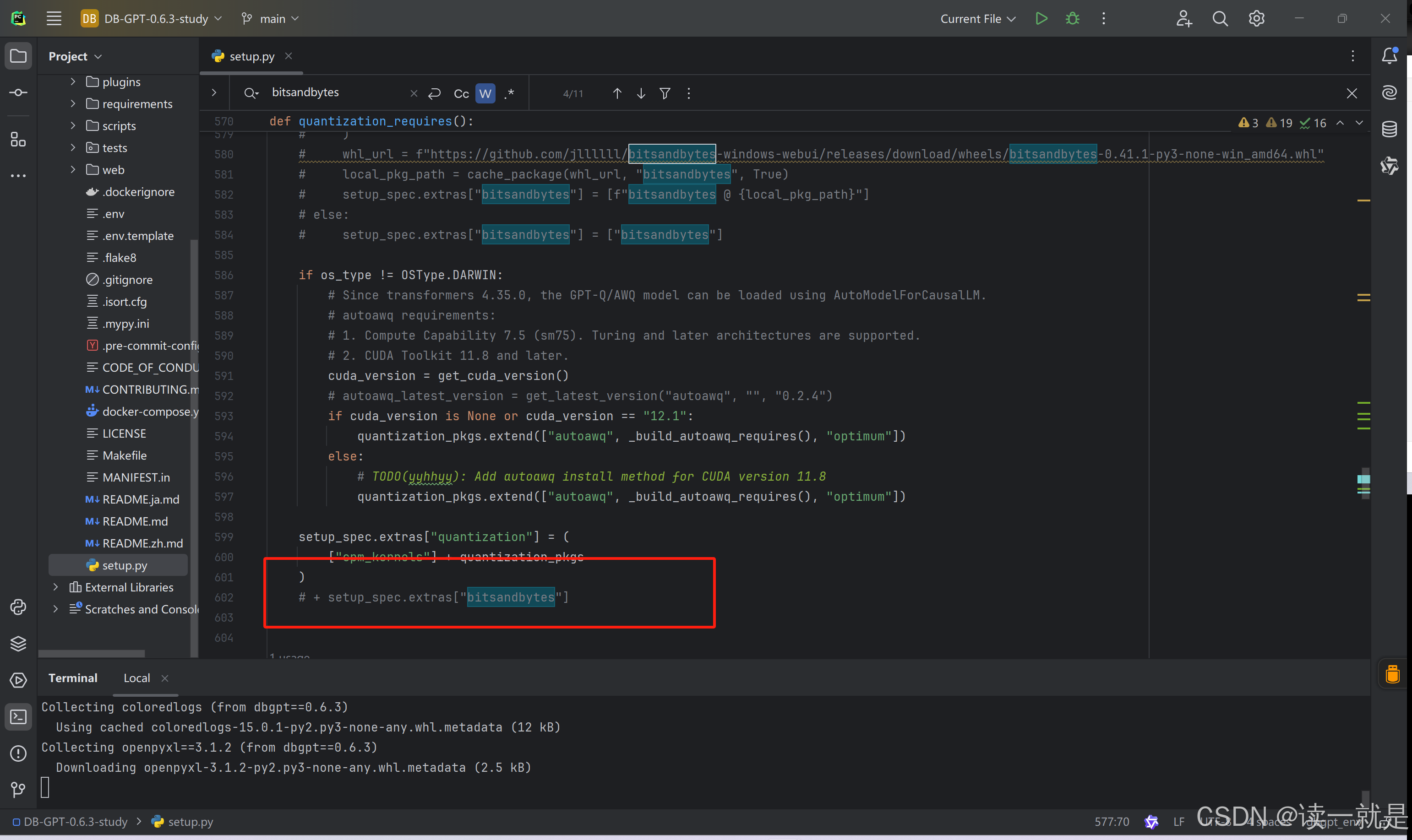
Task: Toggle the Regex (.*) search option
Action: (x=509, y=93)
